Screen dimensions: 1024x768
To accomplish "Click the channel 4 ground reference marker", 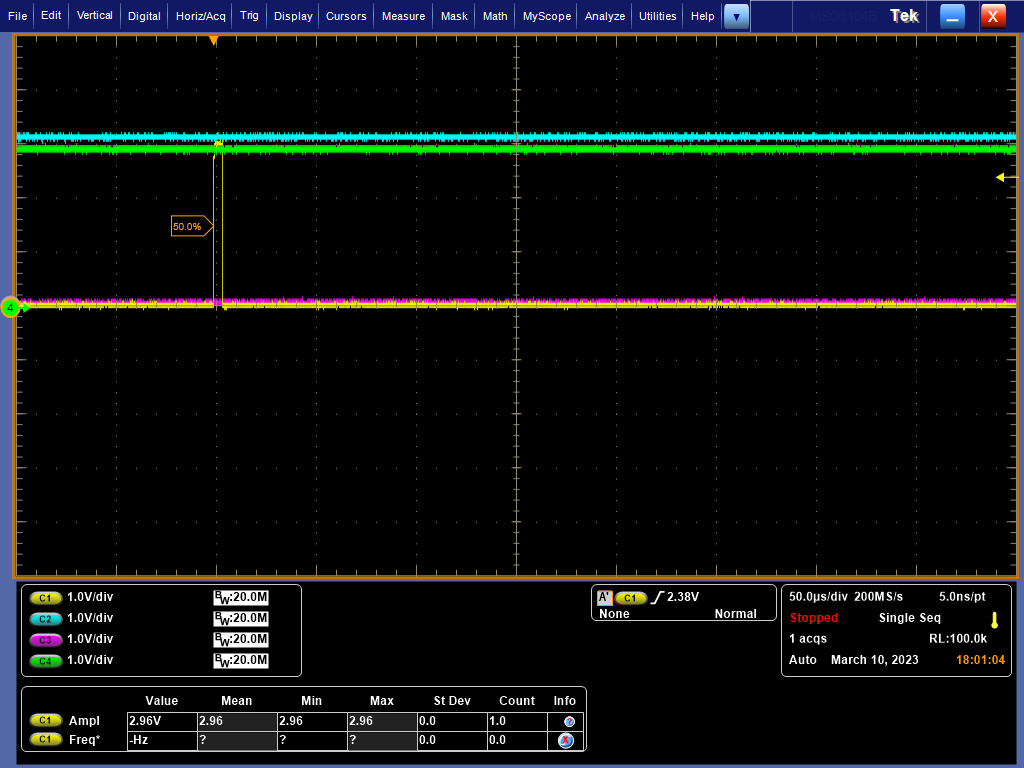I will (11, 308).
